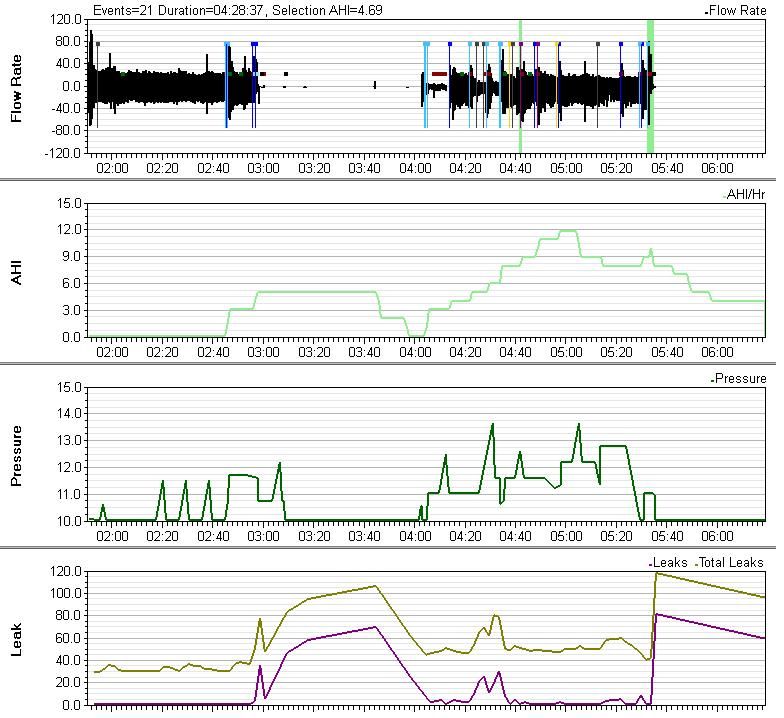The height and width of the screenshot is (718, 784).
Task: Click the AHI peak near 05:00
Action: click(568, 231)
